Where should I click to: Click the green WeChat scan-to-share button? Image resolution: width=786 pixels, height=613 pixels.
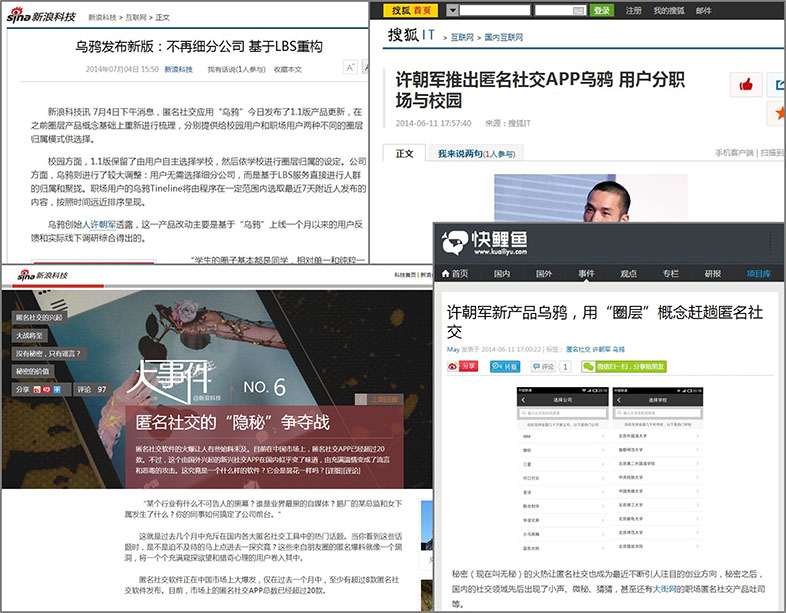(624, 366)
